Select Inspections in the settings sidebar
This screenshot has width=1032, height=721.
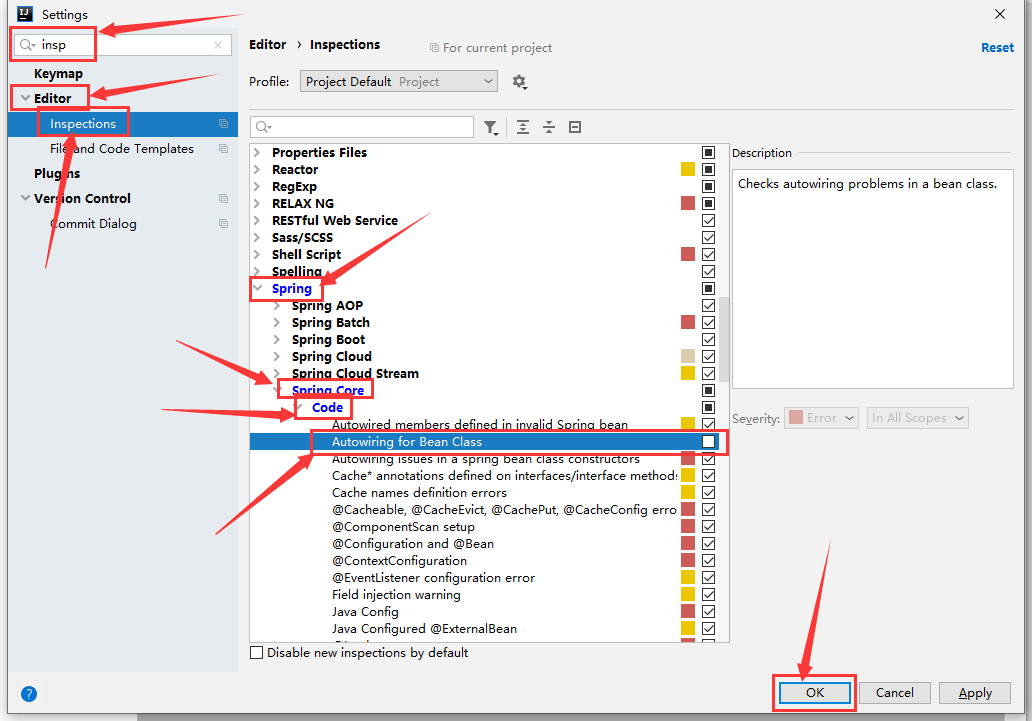tap(122, 124)
